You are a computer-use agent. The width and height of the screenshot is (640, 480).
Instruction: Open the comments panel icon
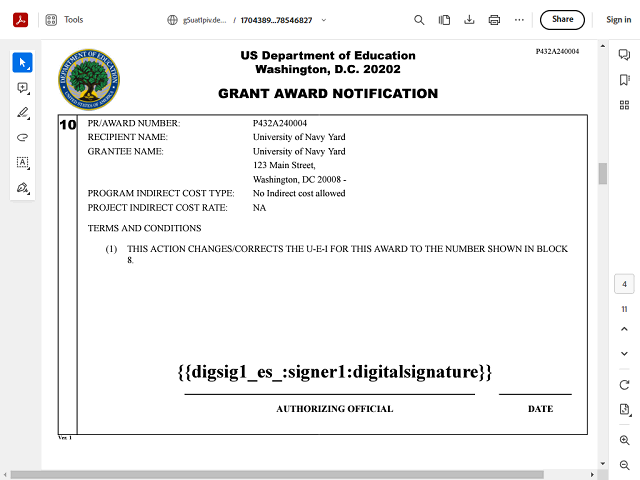click(624, 54)
